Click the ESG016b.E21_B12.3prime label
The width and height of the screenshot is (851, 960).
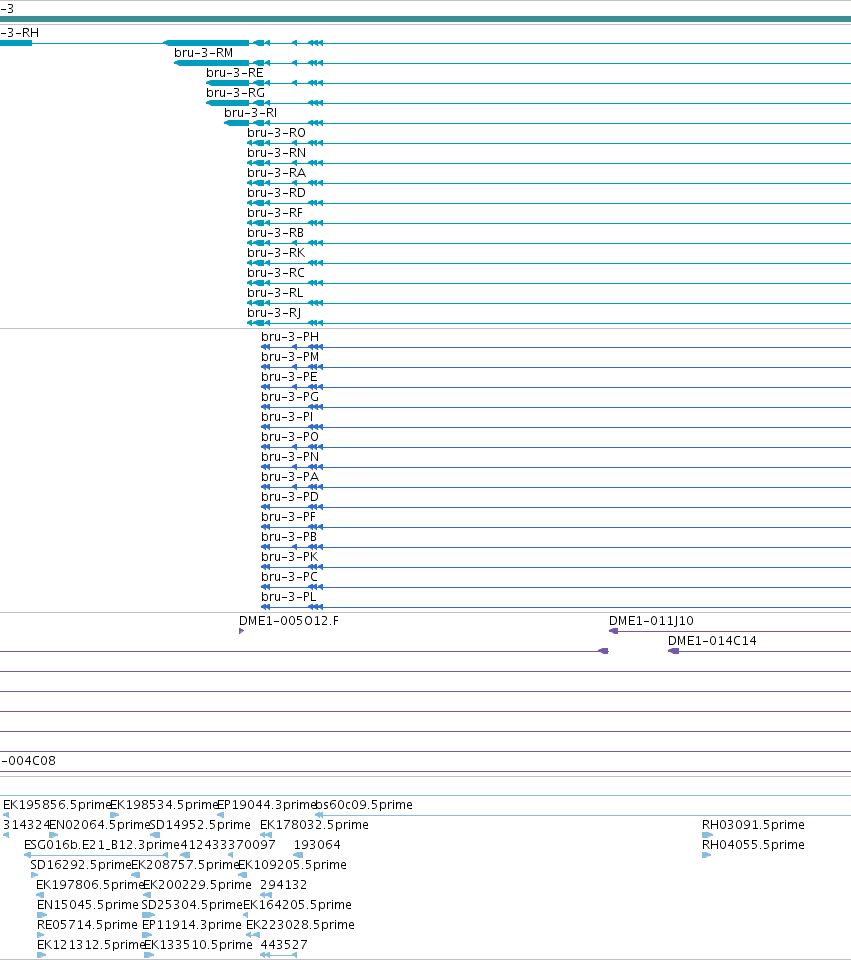[x=102, y=844]
